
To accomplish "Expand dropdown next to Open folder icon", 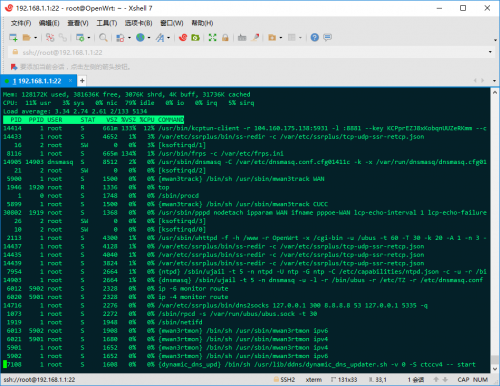I will pos(35,38).
